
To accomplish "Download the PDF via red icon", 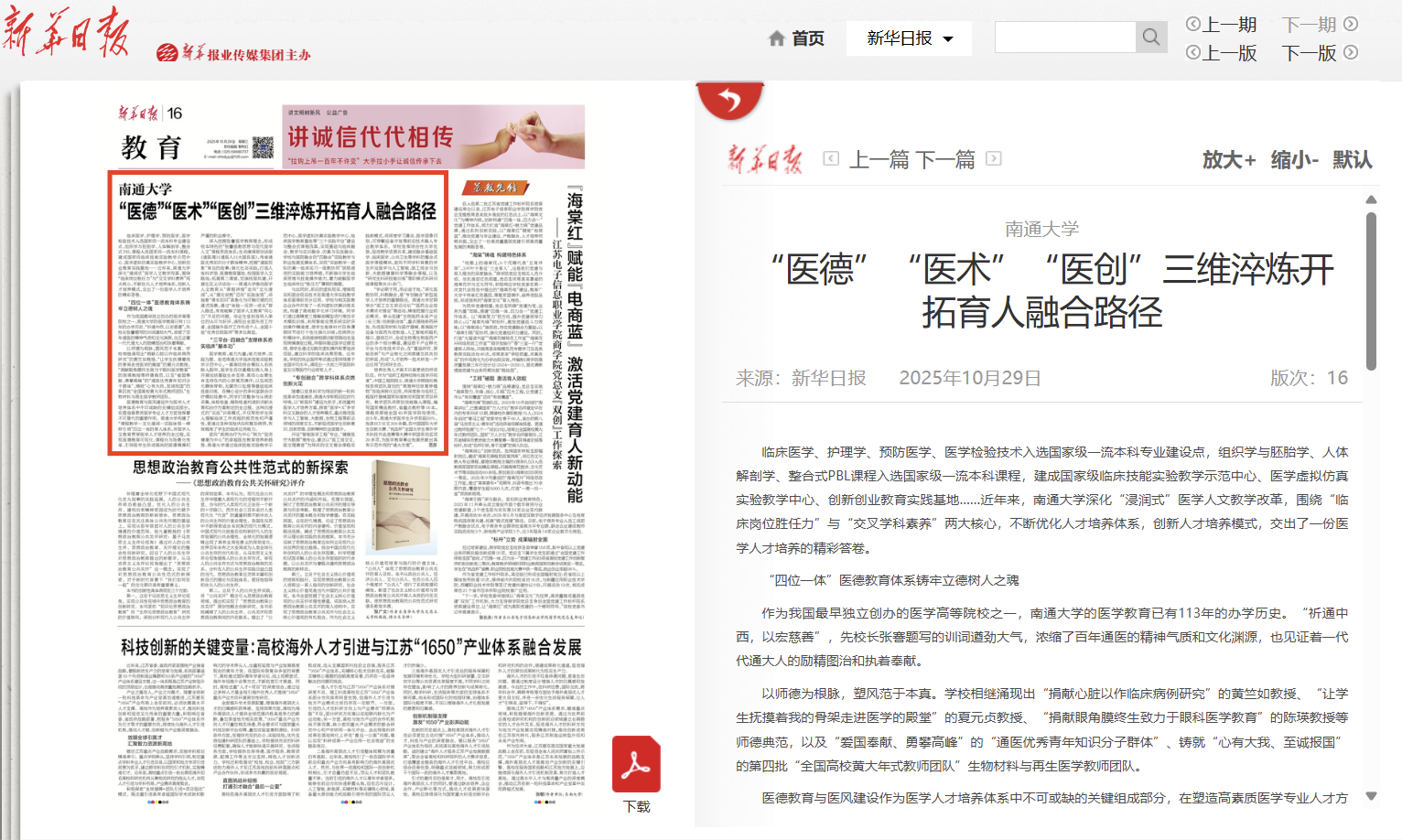I will point(636,765).
